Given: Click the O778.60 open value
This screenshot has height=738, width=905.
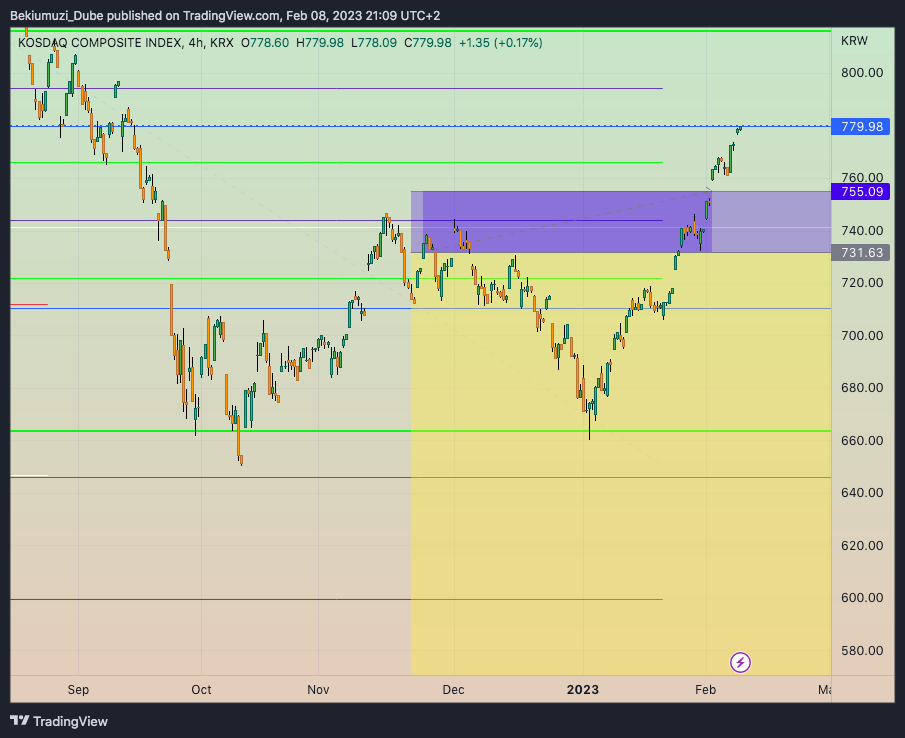Looking at the screenshot, I should pyautogui.click(x=265, y=43).
